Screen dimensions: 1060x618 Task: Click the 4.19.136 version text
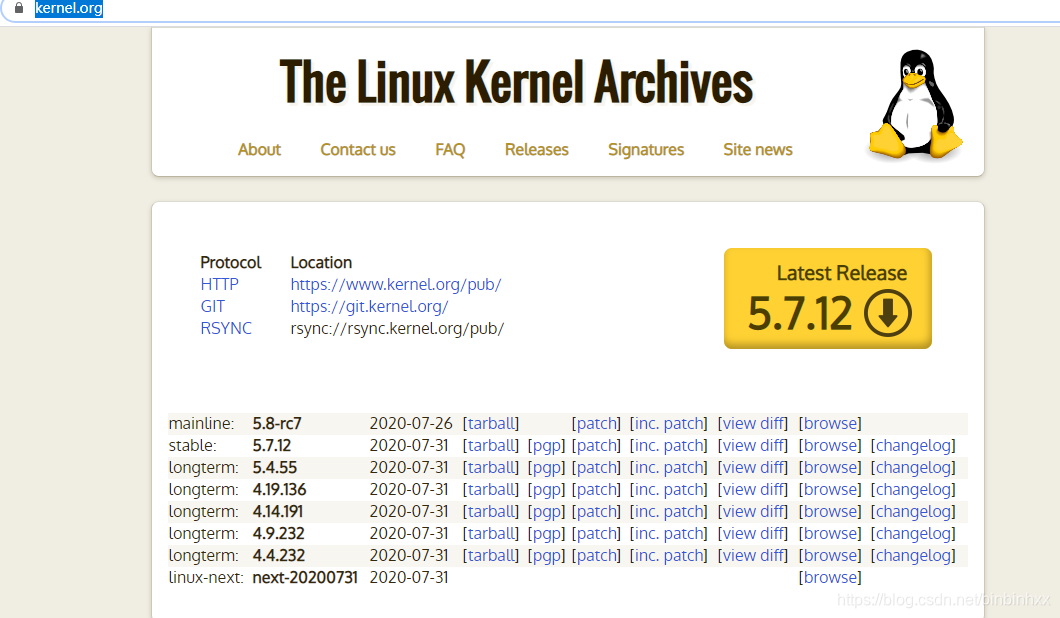coord(280,490)
